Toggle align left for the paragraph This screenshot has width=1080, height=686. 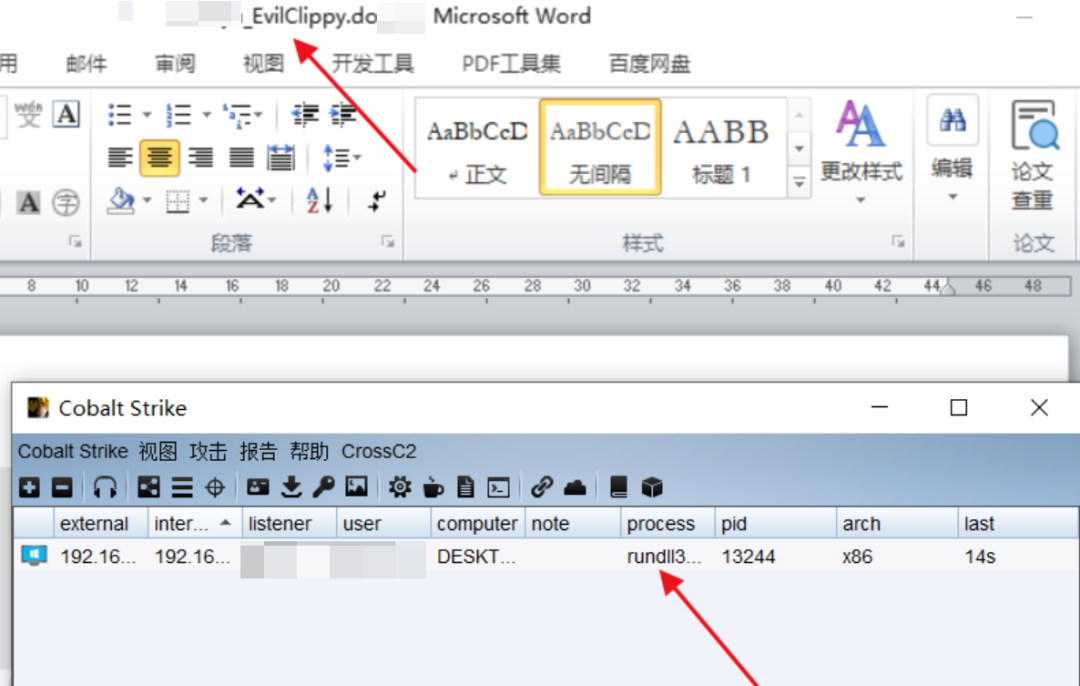point(120,158)
